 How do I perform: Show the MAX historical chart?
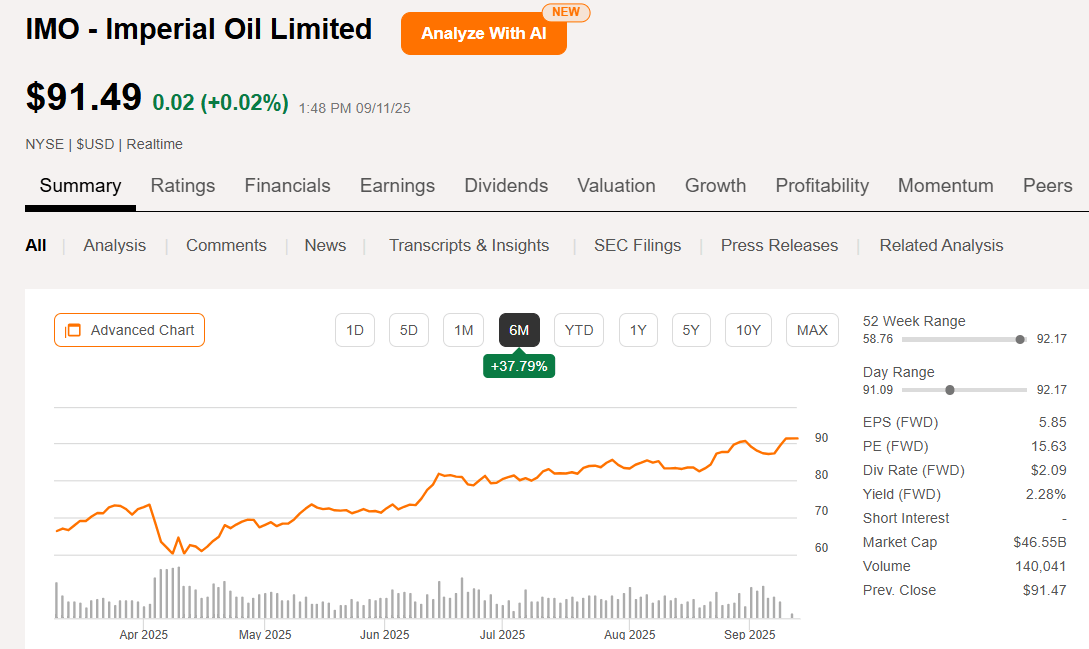812,330
